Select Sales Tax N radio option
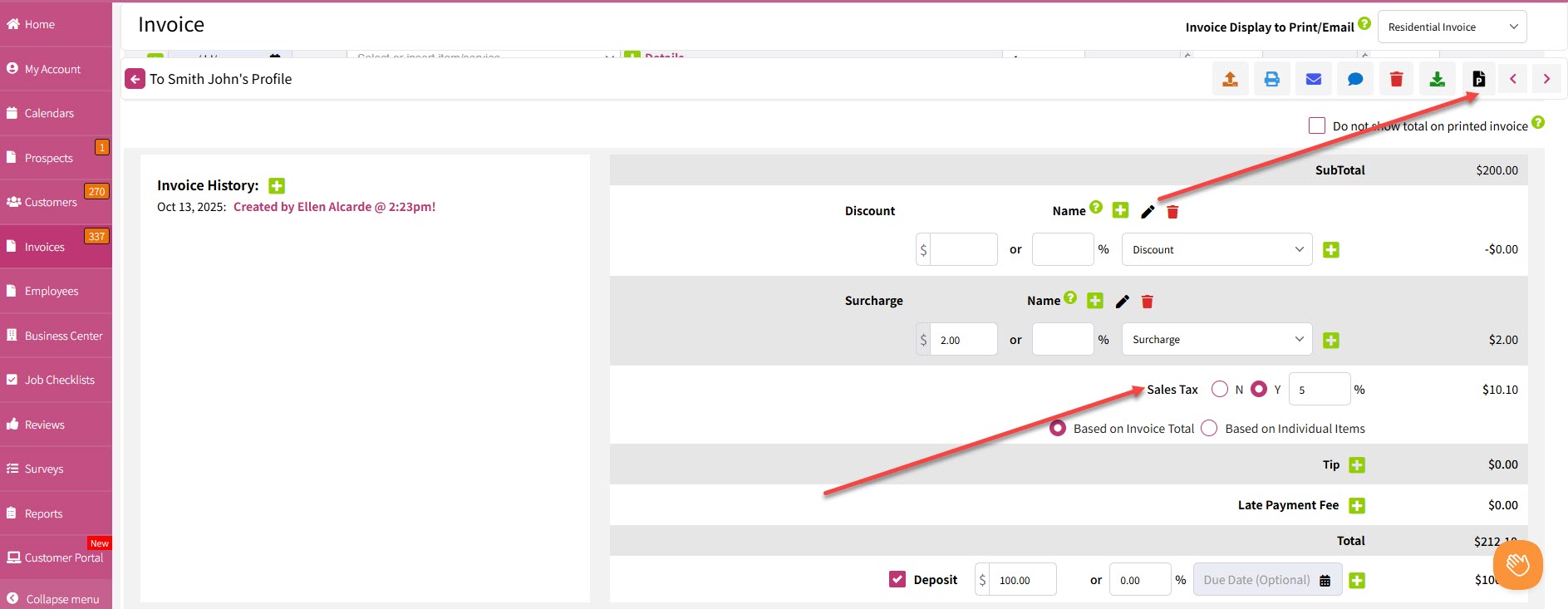The width and height of the screenshot is (1568, 609). click(x=1220, y=389)
